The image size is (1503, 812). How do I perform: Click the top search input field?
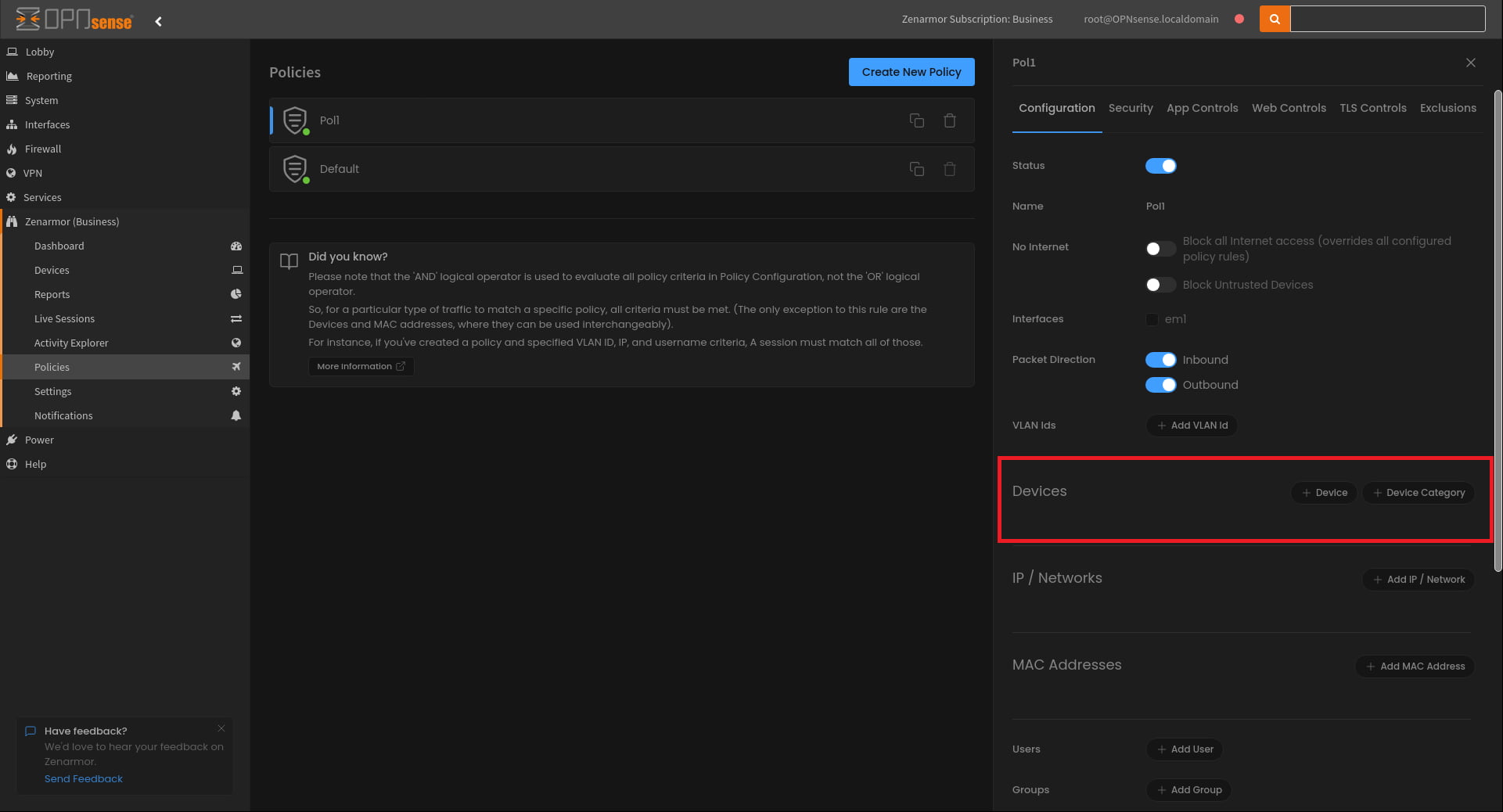click(x=1387, y=19)
